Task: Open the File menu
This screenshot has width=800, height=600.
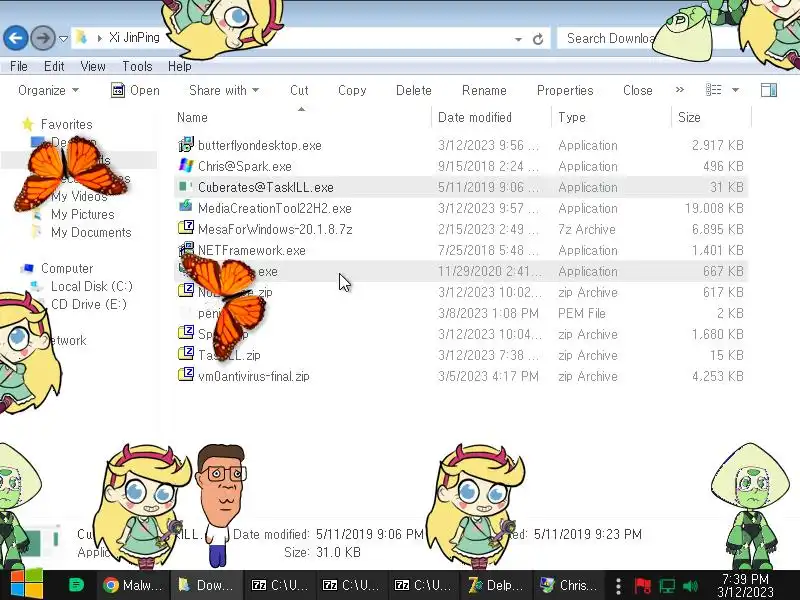Action: tap(19, 66)
